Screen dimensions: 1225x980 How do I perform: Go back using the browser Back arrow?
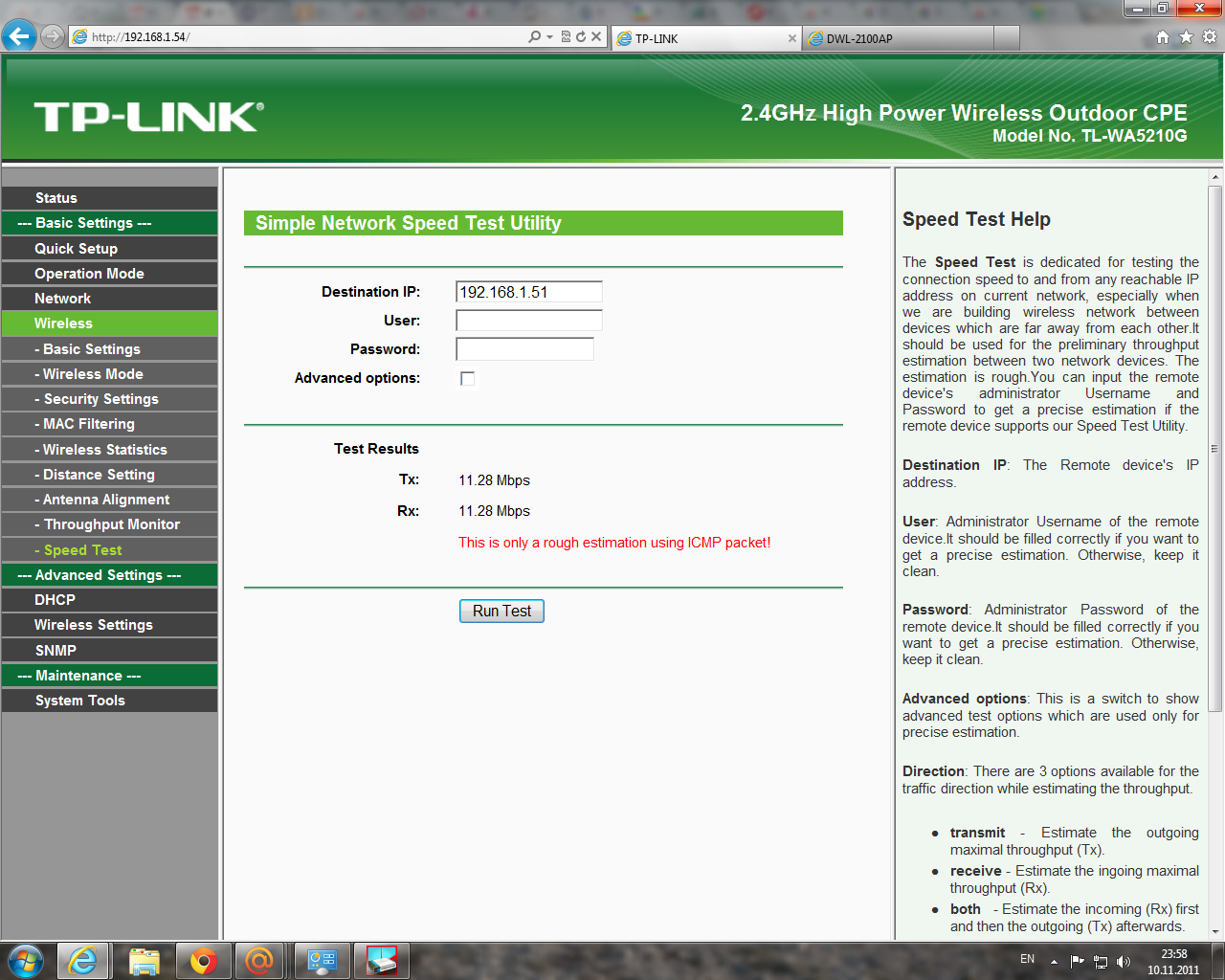[19, 36]
